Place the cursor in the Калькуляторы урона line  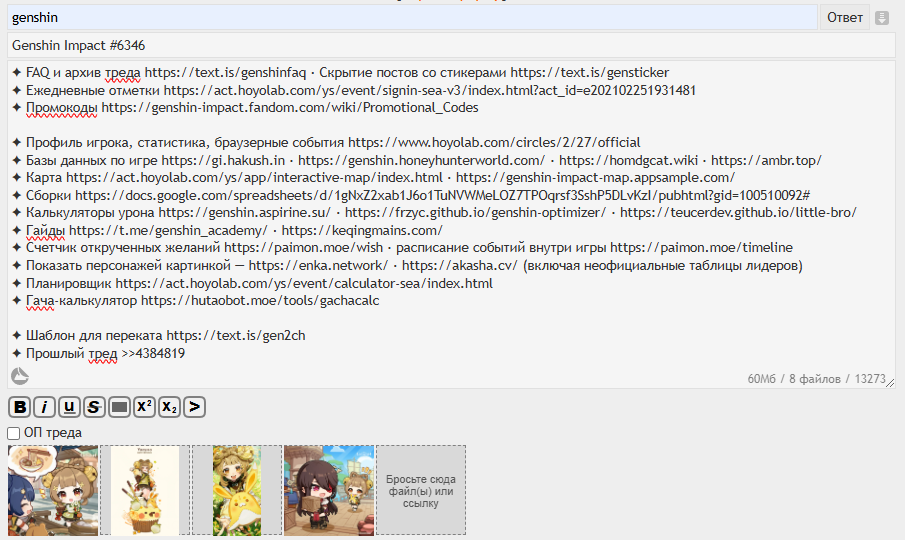[434, 213]
